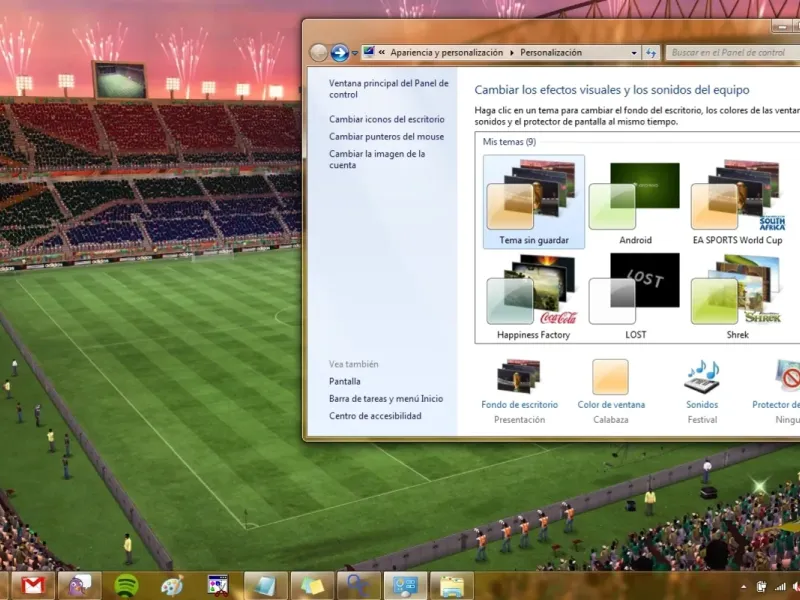Click the Back navigation arrow
Image resolution: width=800 pixels, height=600 pixels.
tap(318, 53)
